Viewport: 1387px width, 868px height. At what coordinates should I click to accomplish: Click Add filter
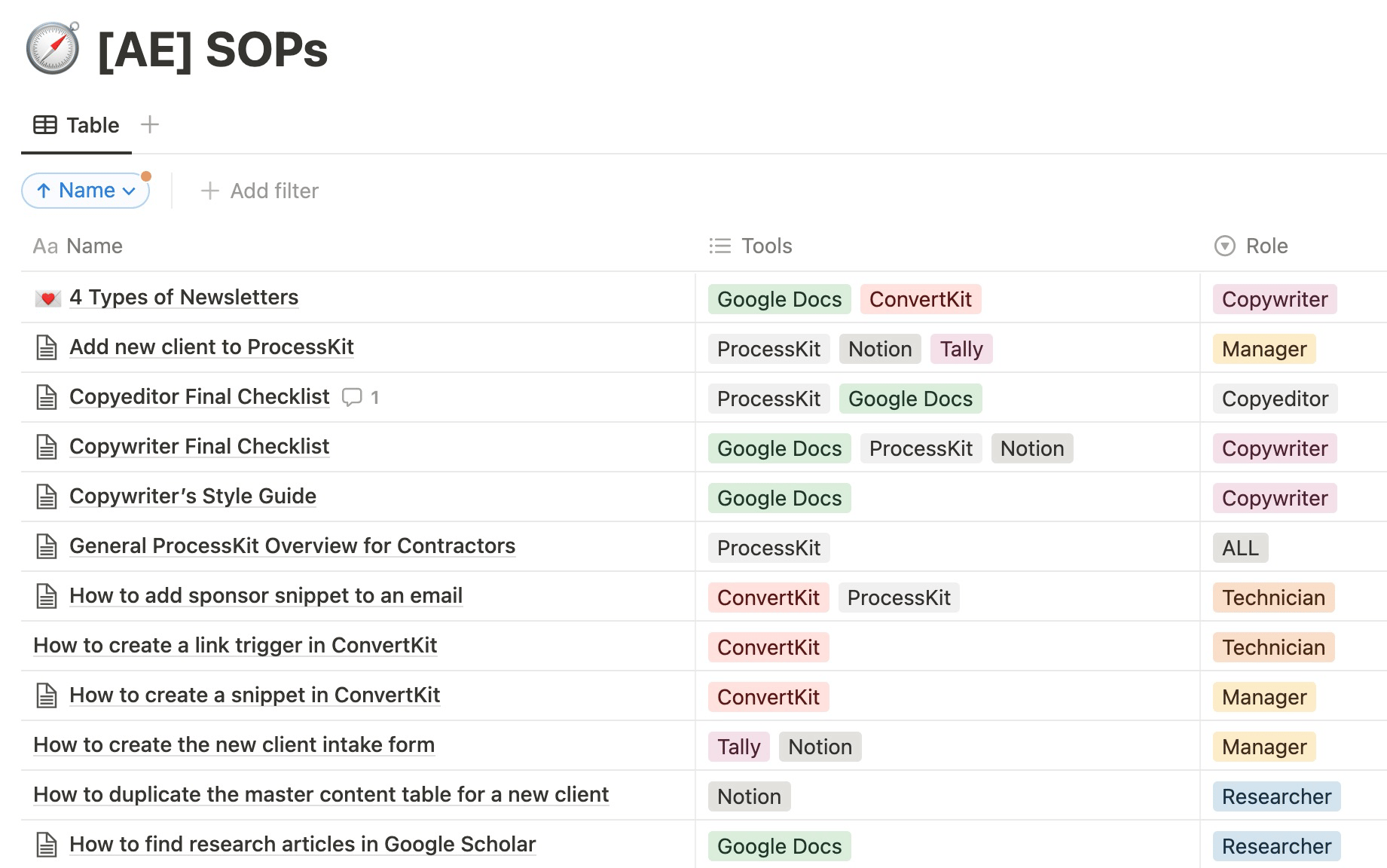coord(260,191)
